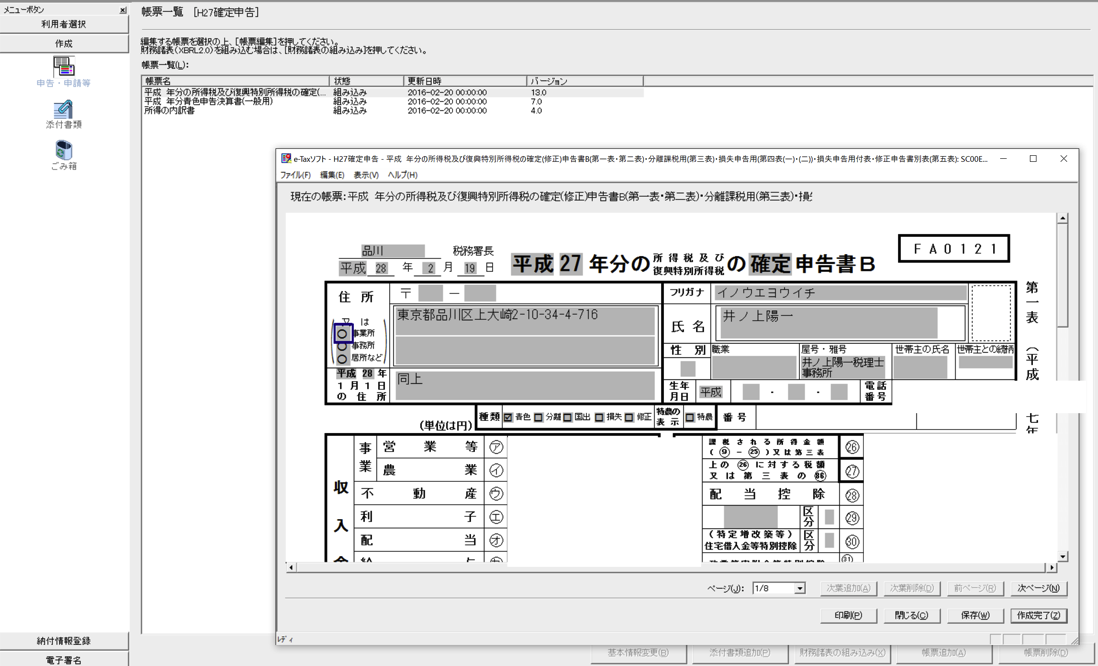
Task: Click the 配当控除 区分 ㉙ field
Action: coord(829,518)
